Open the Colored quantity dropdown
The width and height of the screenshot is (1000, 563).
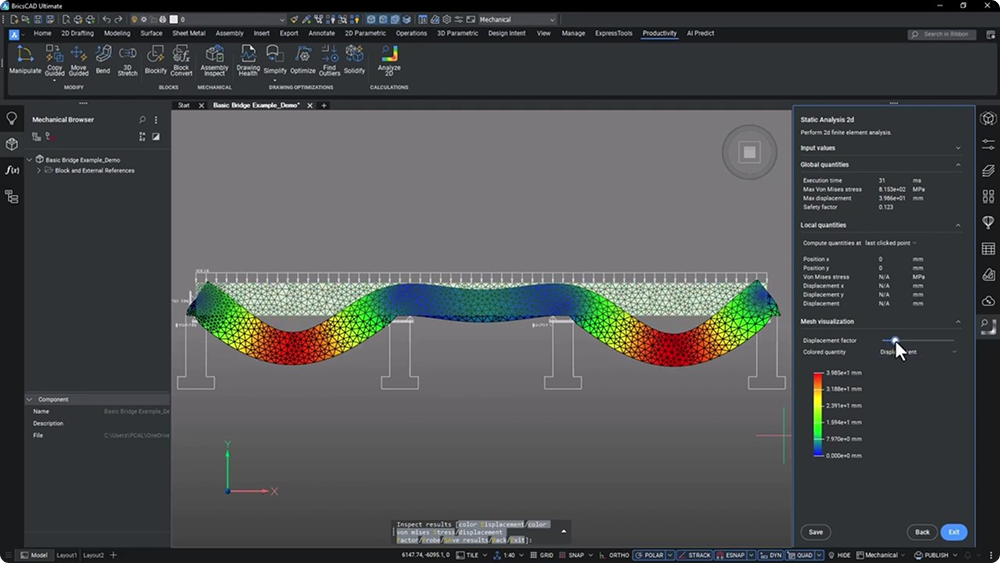(x=918, y=352)
